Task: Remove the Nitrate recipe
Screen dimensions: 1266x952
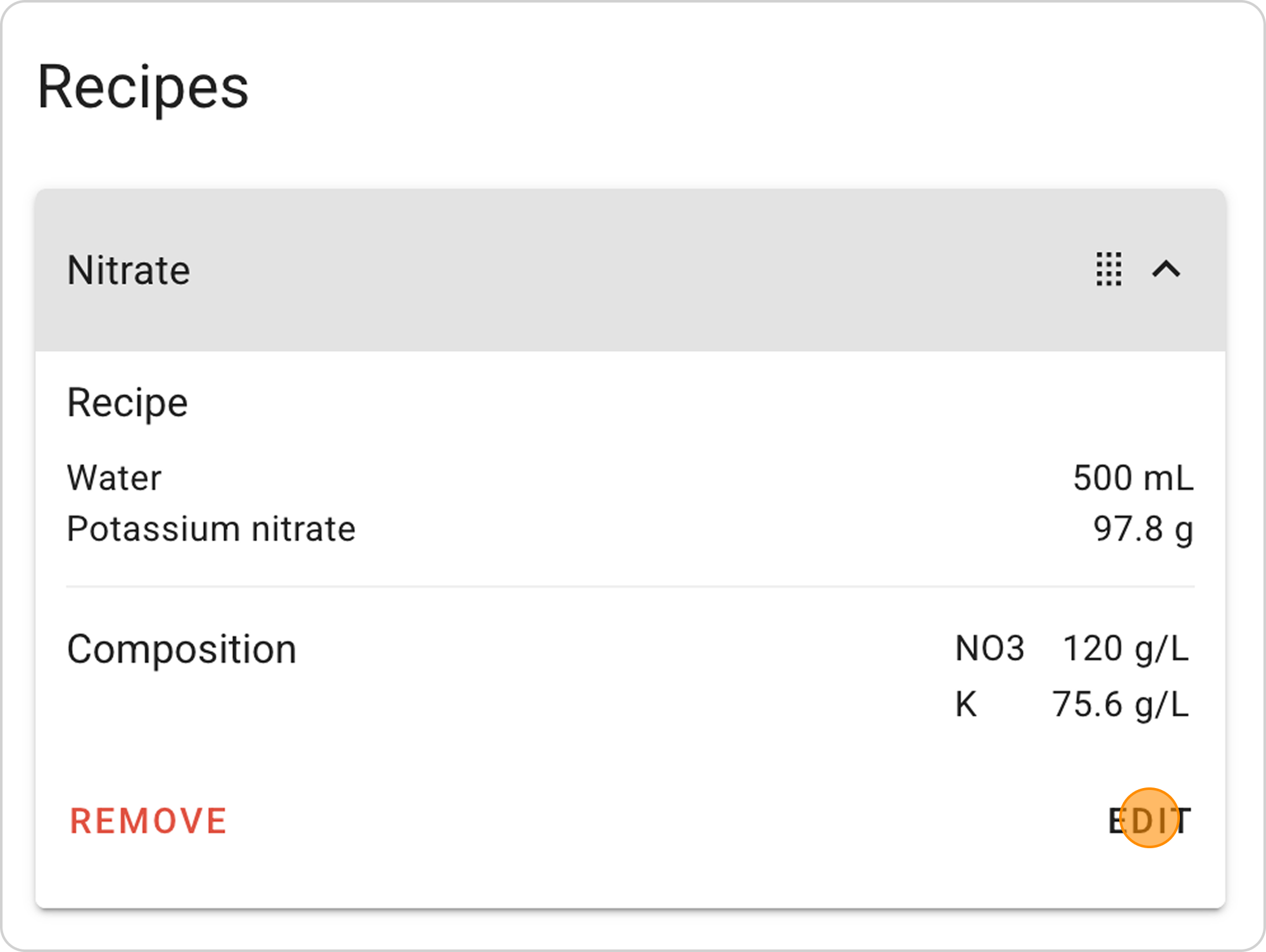Action: pyautogui.click(x=148, y=821)
